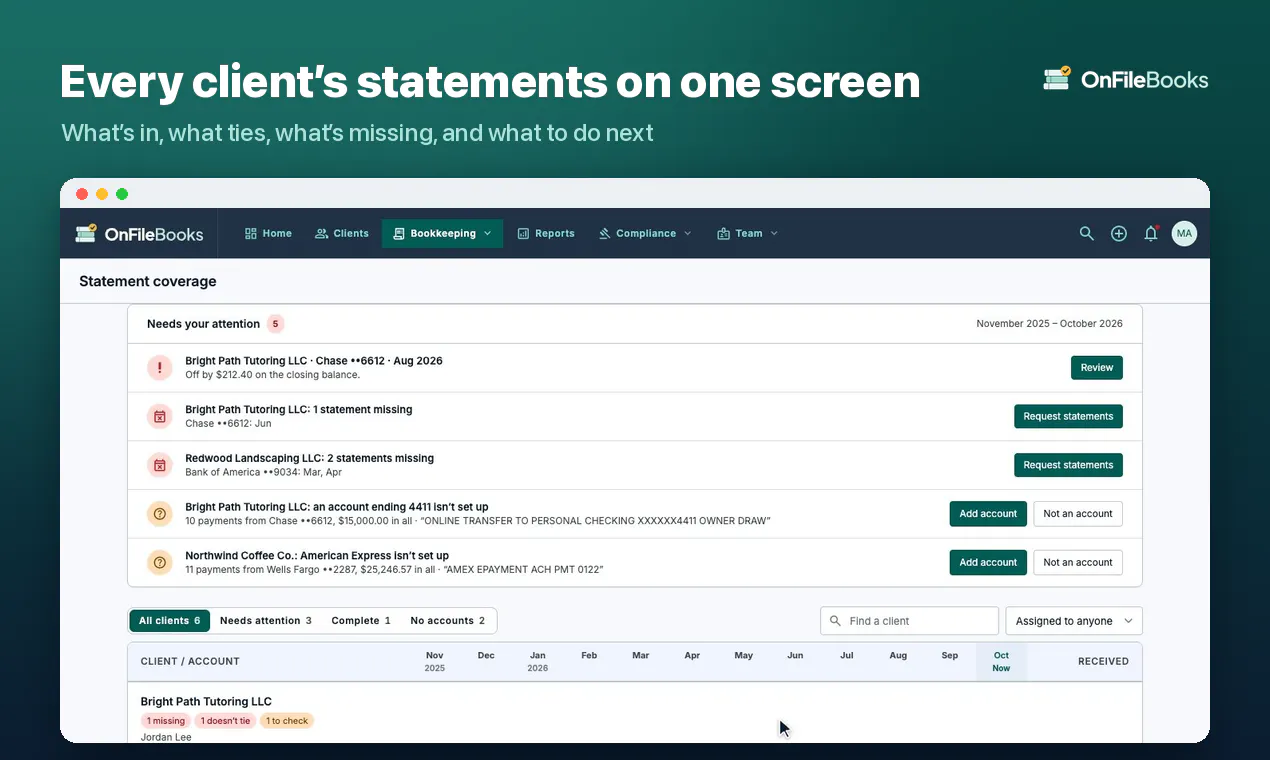Expand the Compliance dropdown menu

coord(645,233)
